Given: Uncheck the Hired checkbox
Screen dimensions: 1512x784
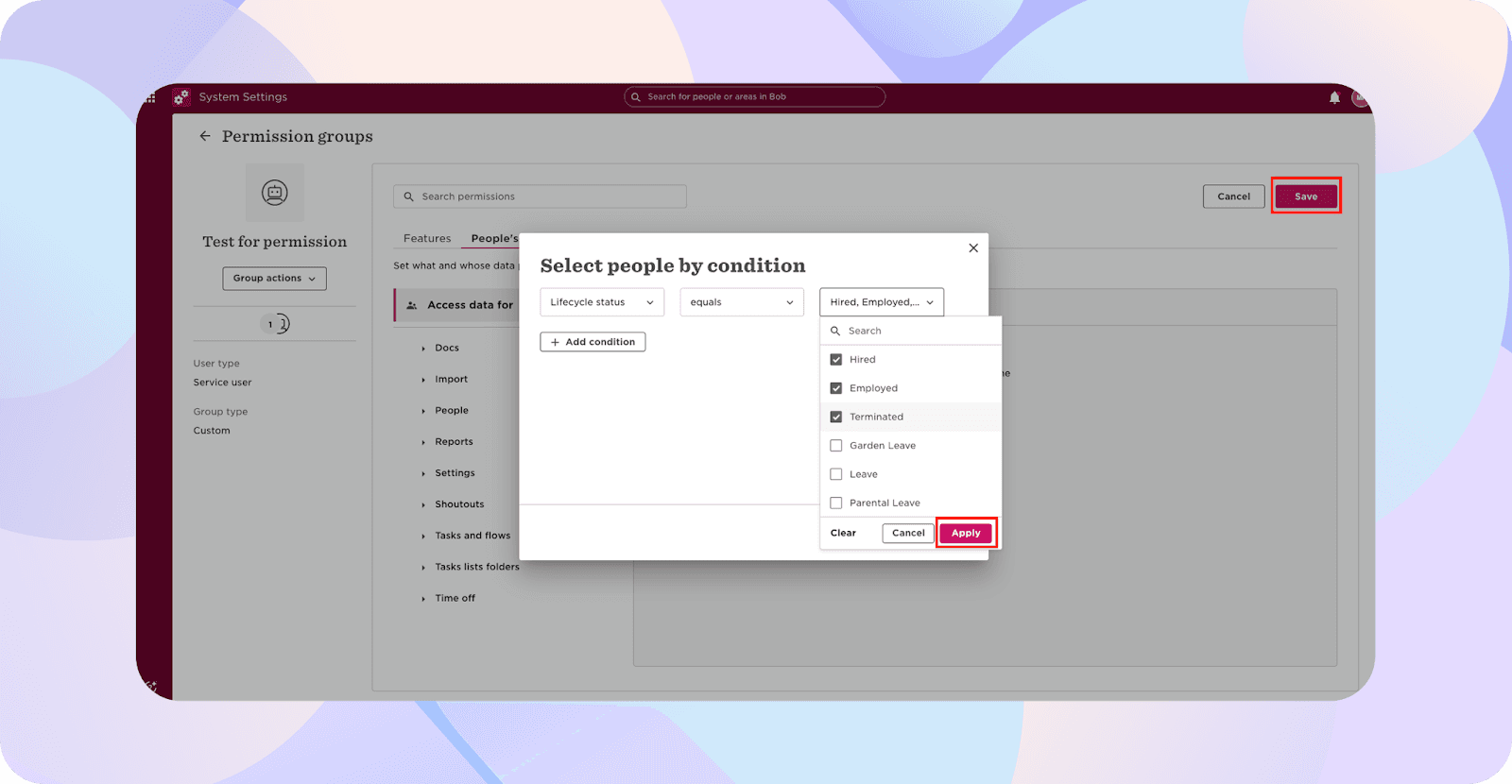Looking at the screenshot, I should point(836,360).
